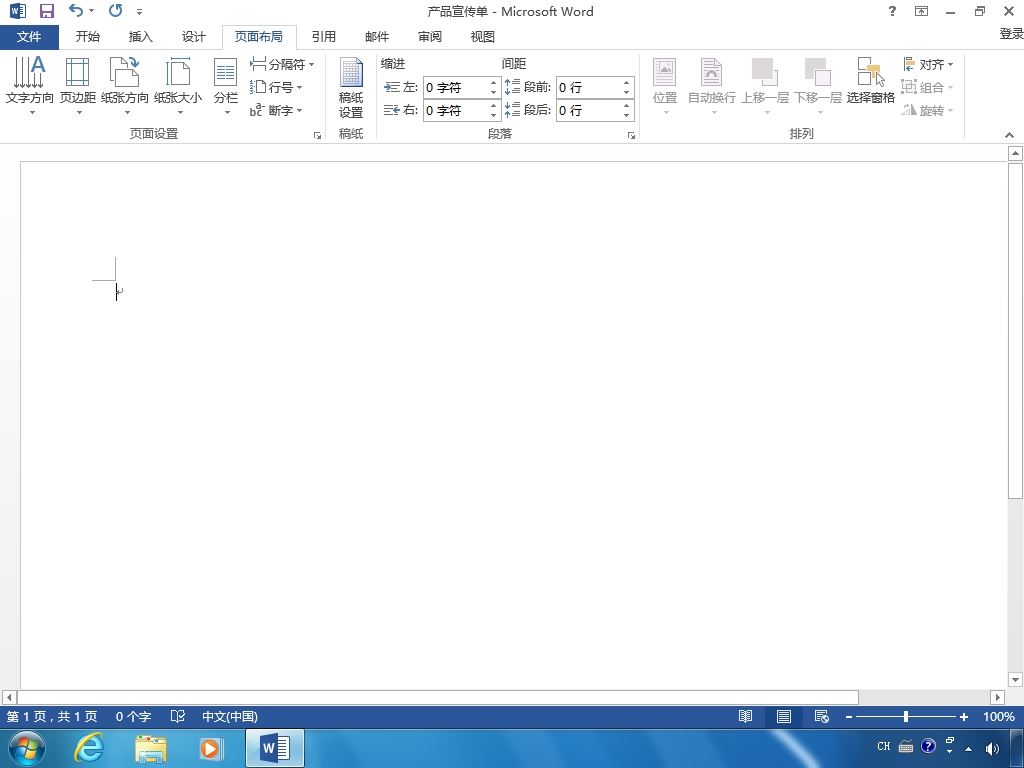Switch to the 邮件 (Mailings) tab
1024x768 pixels.
(x=377, y=37)
